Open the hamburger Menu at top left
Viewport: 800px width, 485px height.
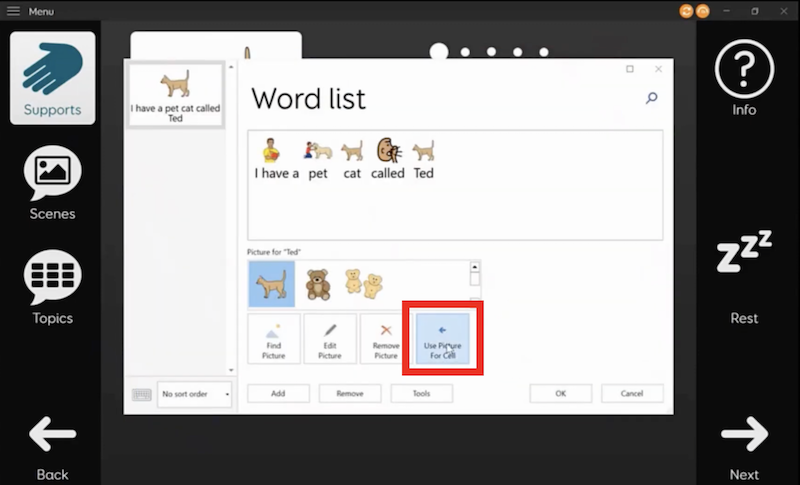[x=13, y=11]
